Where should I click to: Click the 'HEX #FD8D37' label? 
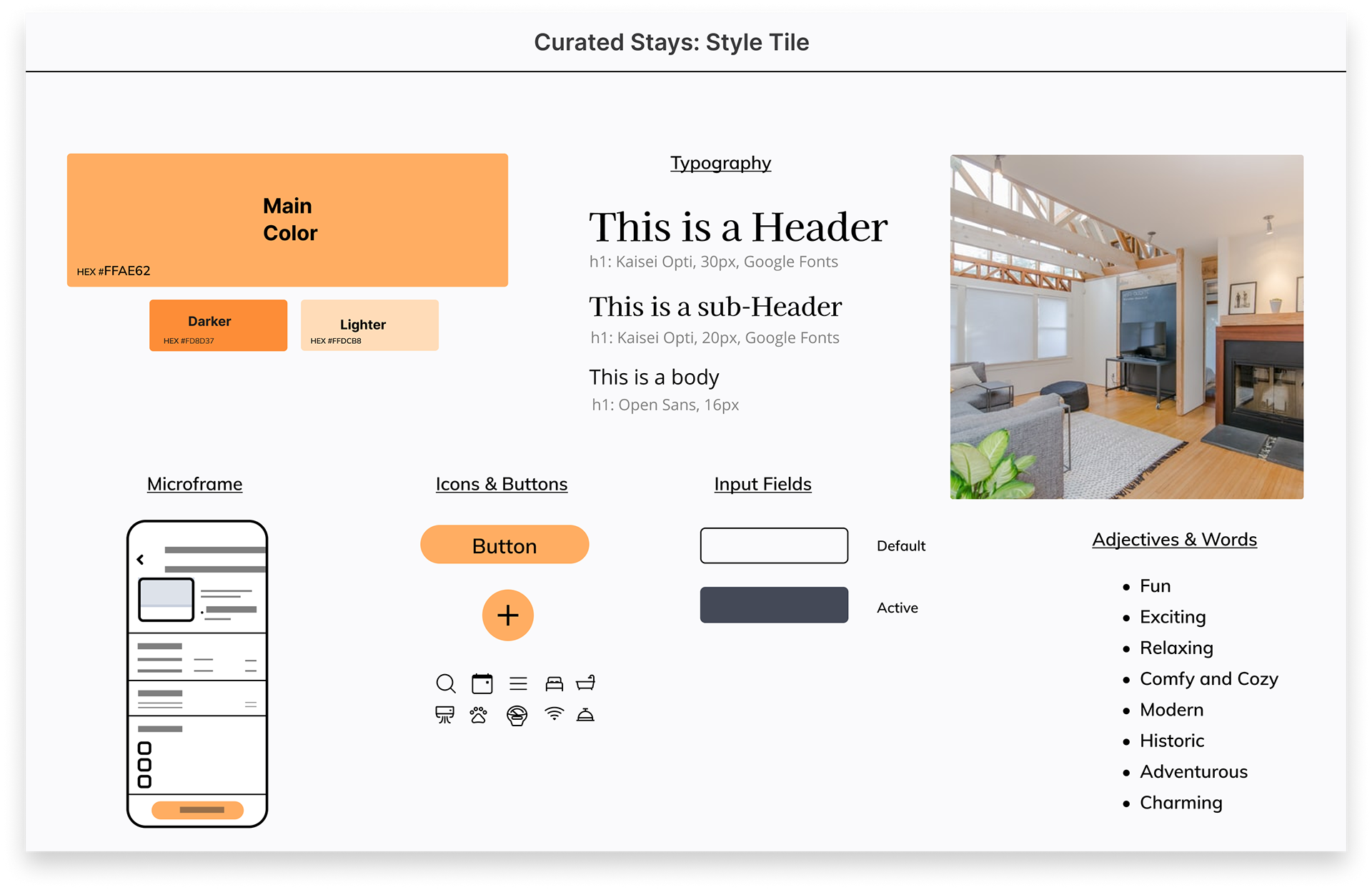(x=189, y=341)
